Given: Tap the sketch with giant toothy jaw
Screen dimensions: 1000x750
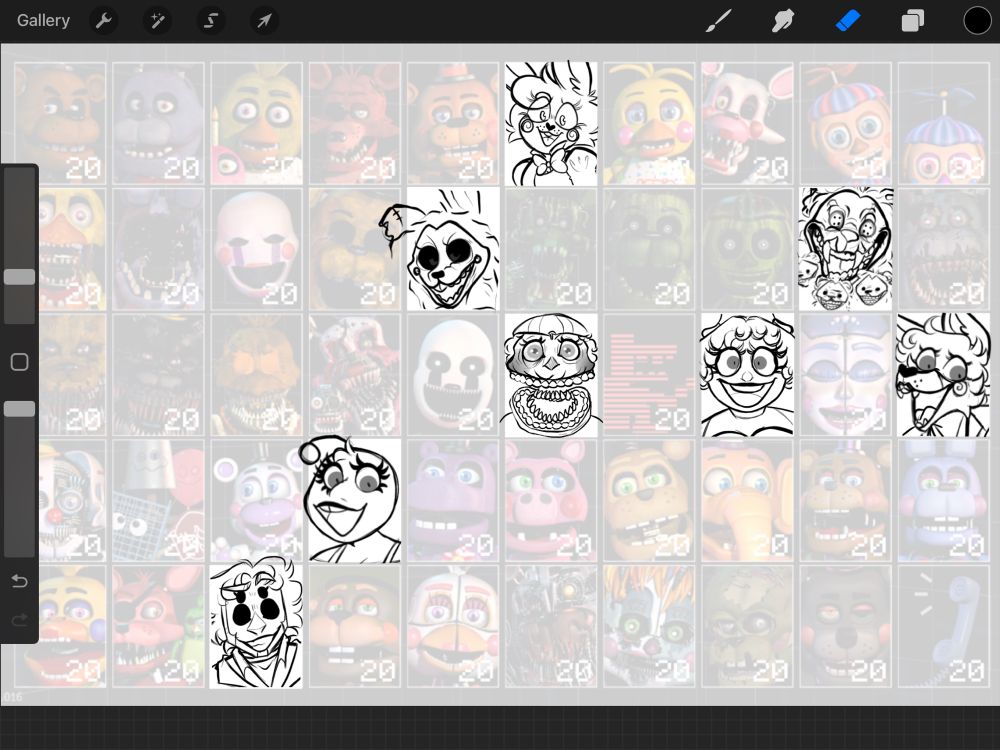Looking at the screenshot, I should pyautogui.click(x=551, y=375).
